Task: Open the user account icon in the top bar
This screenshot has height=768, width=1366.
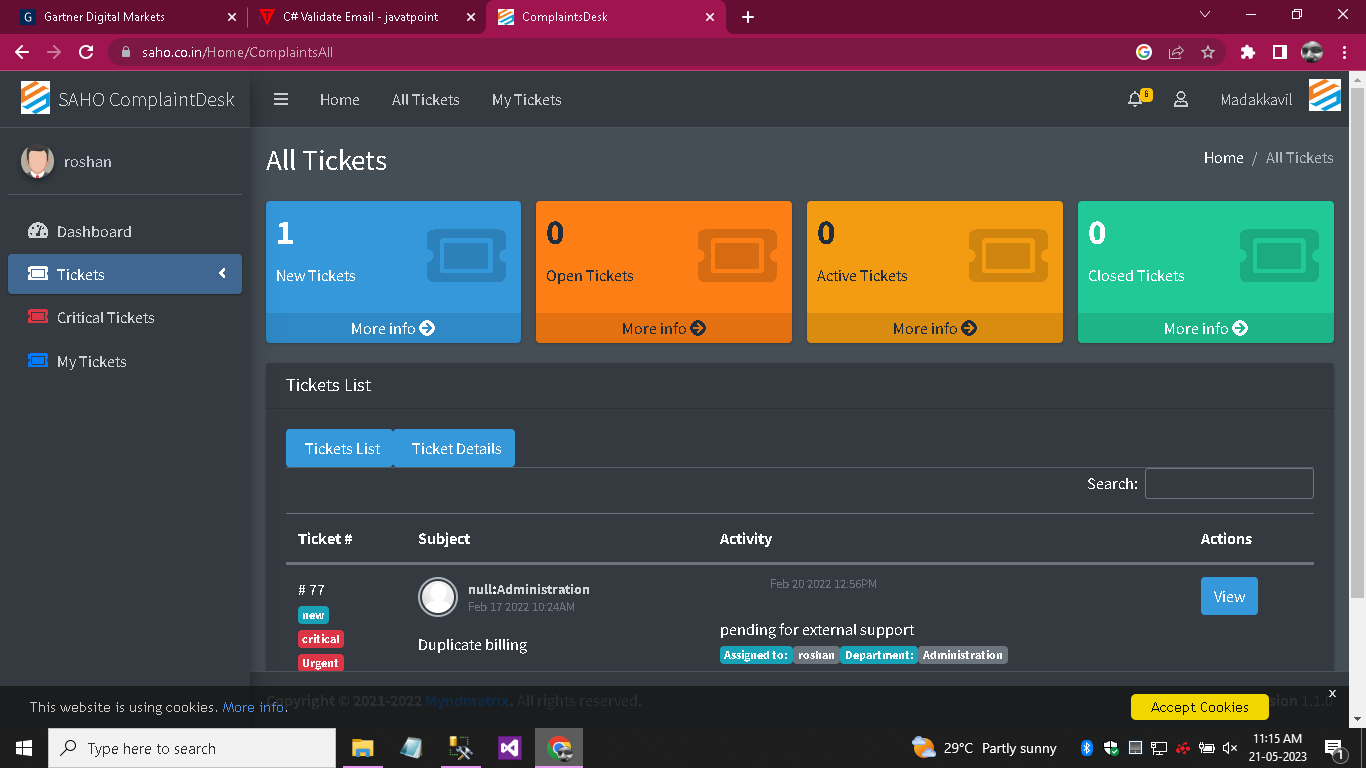Action: pos(1181,99)
